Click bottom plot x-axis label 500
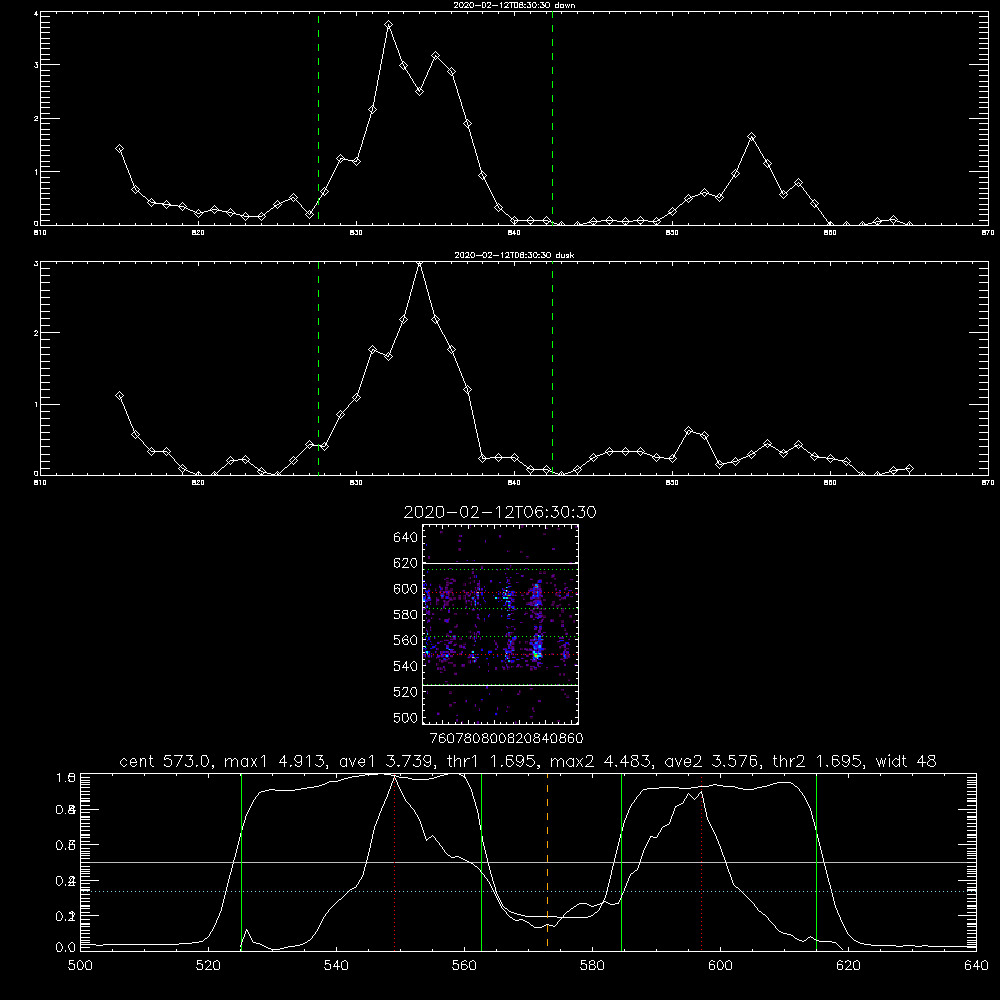The width and height of the screenshot is (1000, 1000). pos(80,966)
